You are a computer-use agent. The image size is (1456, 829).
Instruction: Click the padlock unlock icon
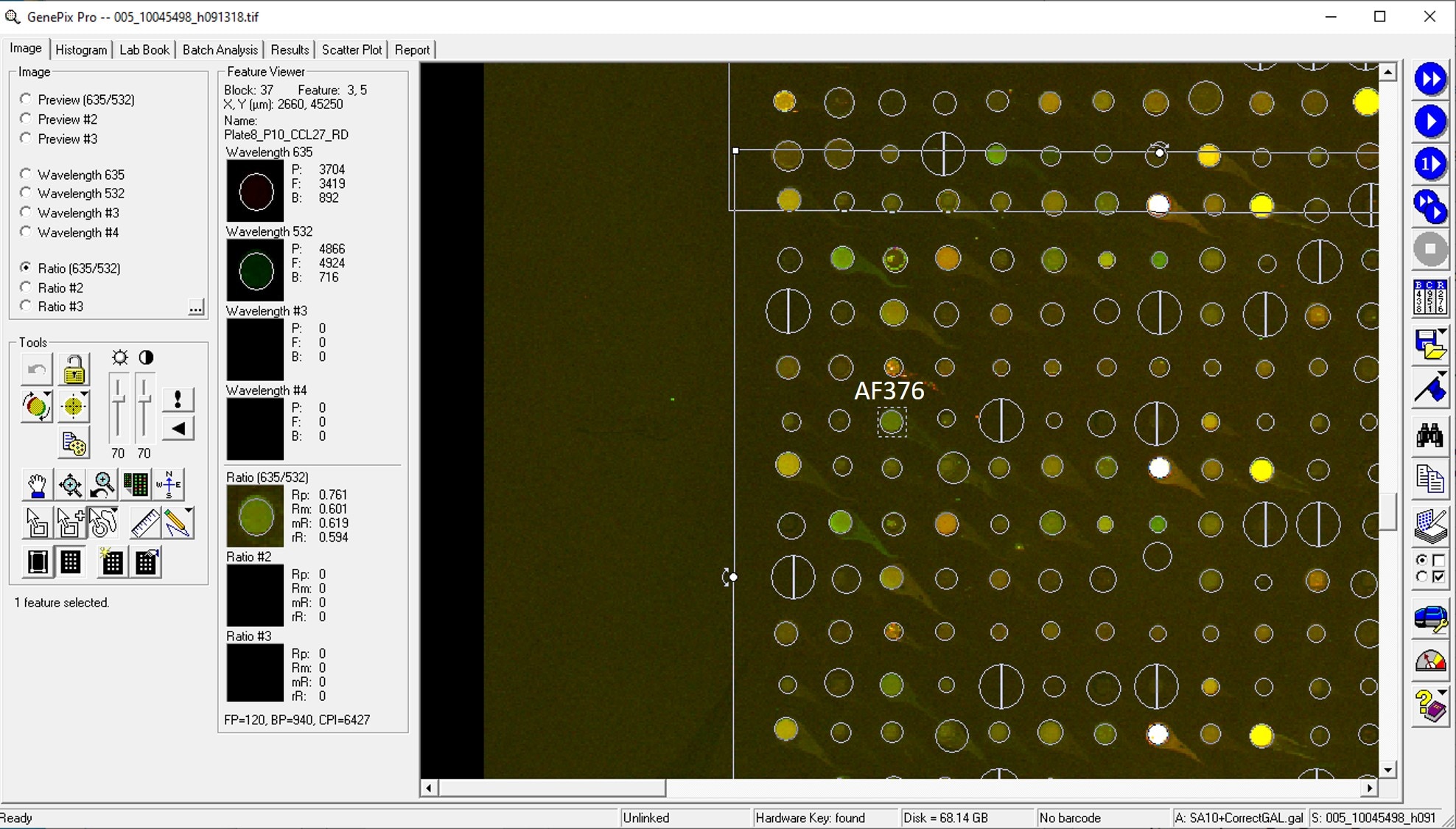pos(74,369)
